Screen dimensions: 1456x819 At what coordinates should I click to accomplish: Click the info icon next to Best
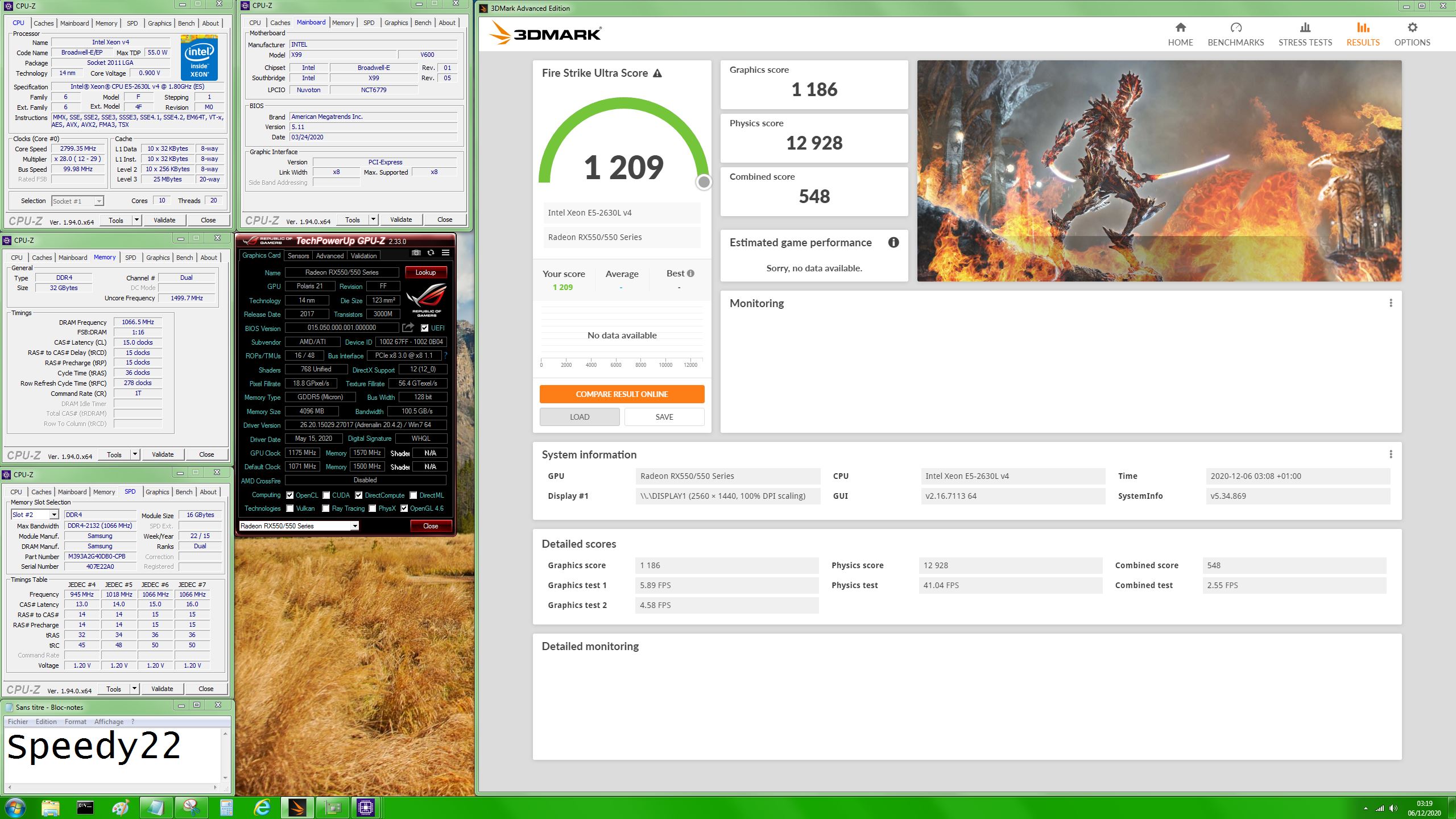(690, 274)
